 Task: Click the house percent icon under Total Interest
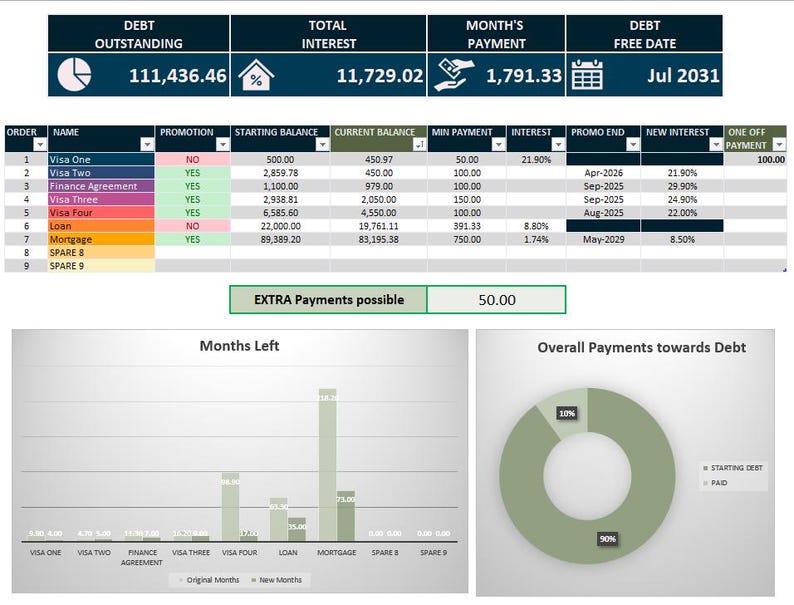pyautogui.click(x=256, y=75)
